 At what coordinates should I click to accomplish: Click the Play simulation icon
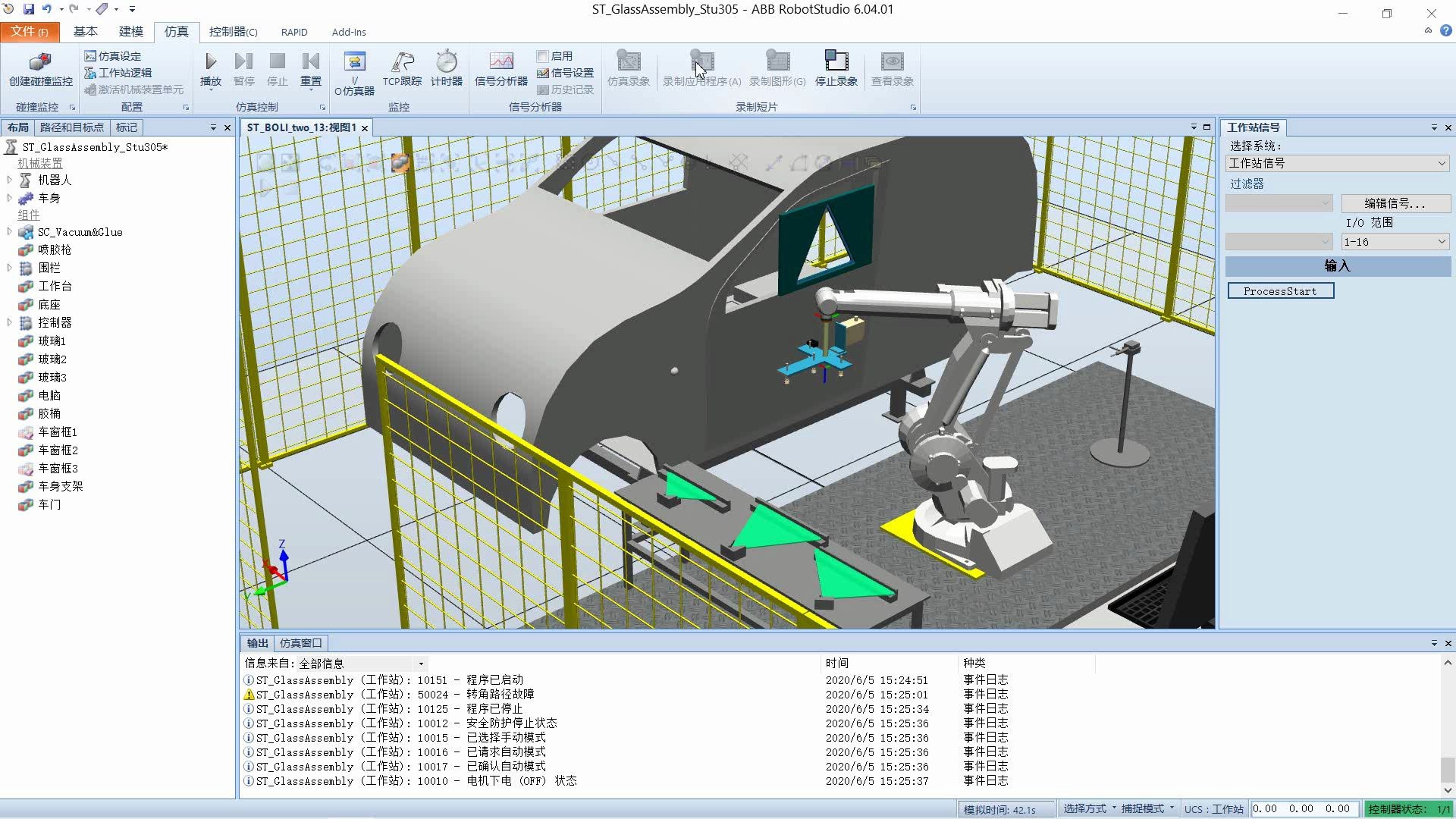(211, 62)
